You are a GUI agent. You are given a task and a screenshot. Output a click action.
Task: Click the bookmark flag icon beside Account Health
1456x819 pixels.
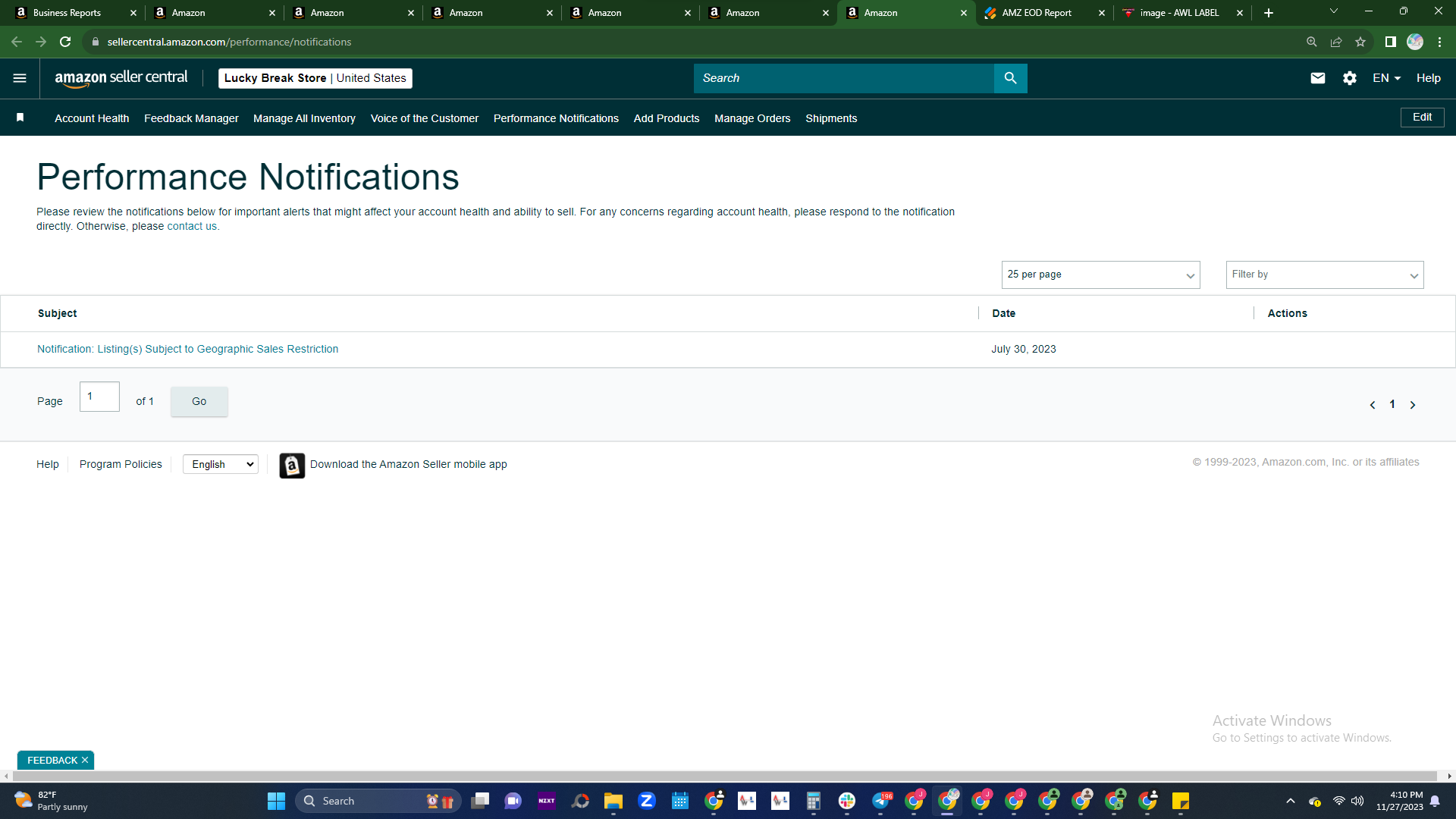(x=20, y=118)
